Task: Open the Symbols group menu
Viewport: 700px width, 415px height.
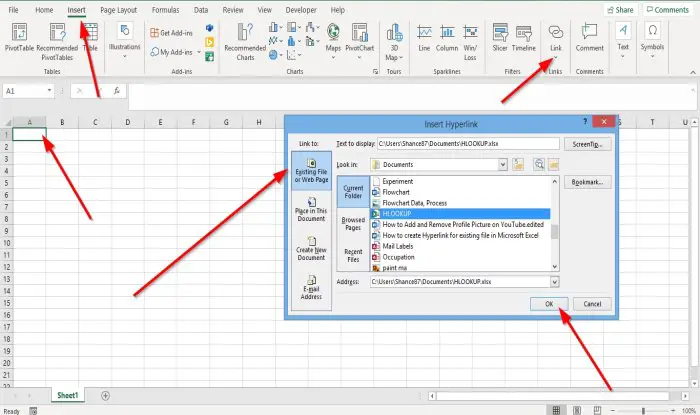Action: tap(652, 40)
